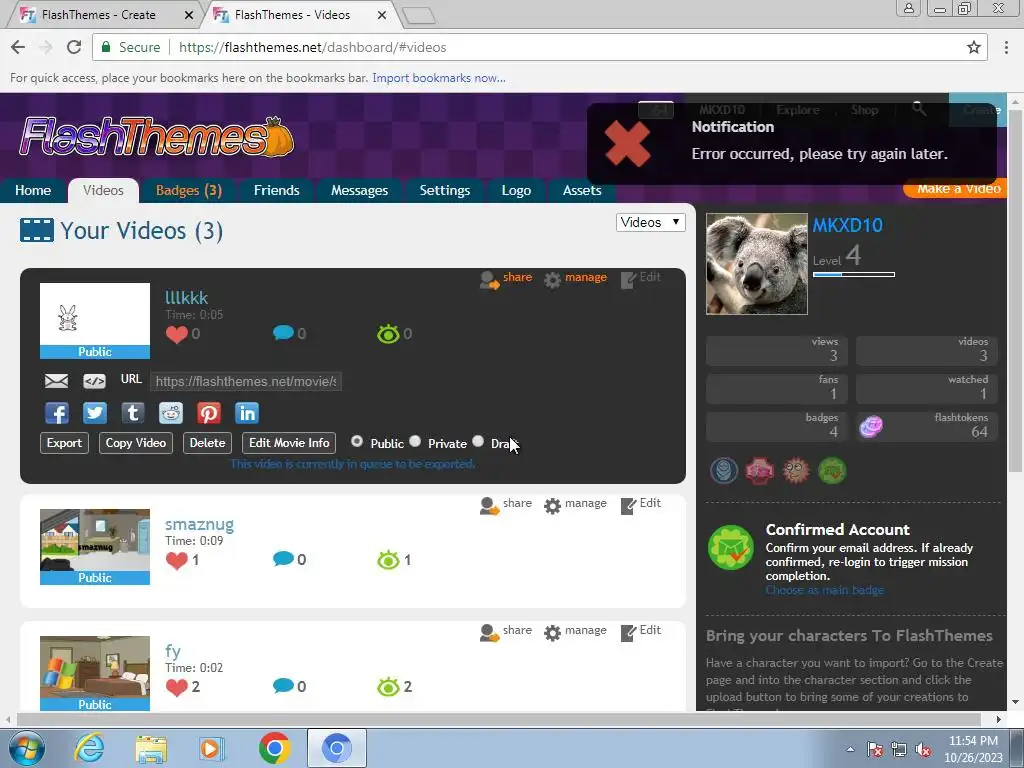Open the embed code icon
Image resolution: width=1024 pixels, height=768 pixels.
(x=94, y=381)
